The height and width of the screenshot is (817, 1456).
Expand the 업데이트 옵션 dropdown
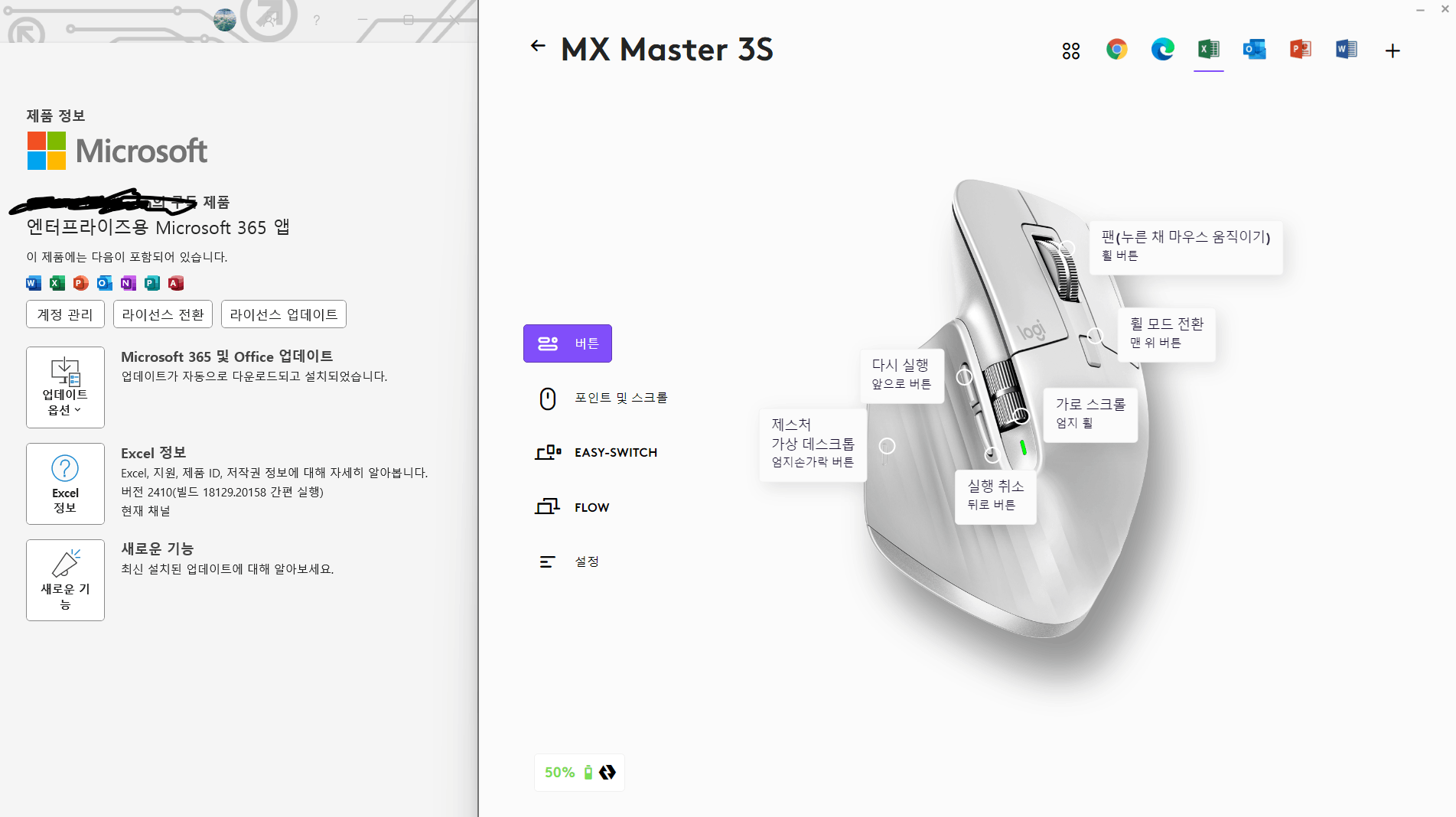[65, 387]
